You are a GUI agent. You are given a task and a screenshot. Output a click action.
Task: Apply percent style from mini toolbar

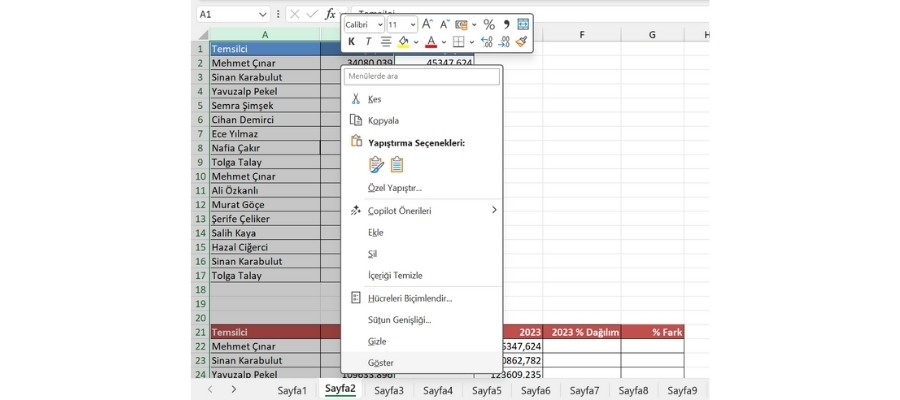coord(489,24)
